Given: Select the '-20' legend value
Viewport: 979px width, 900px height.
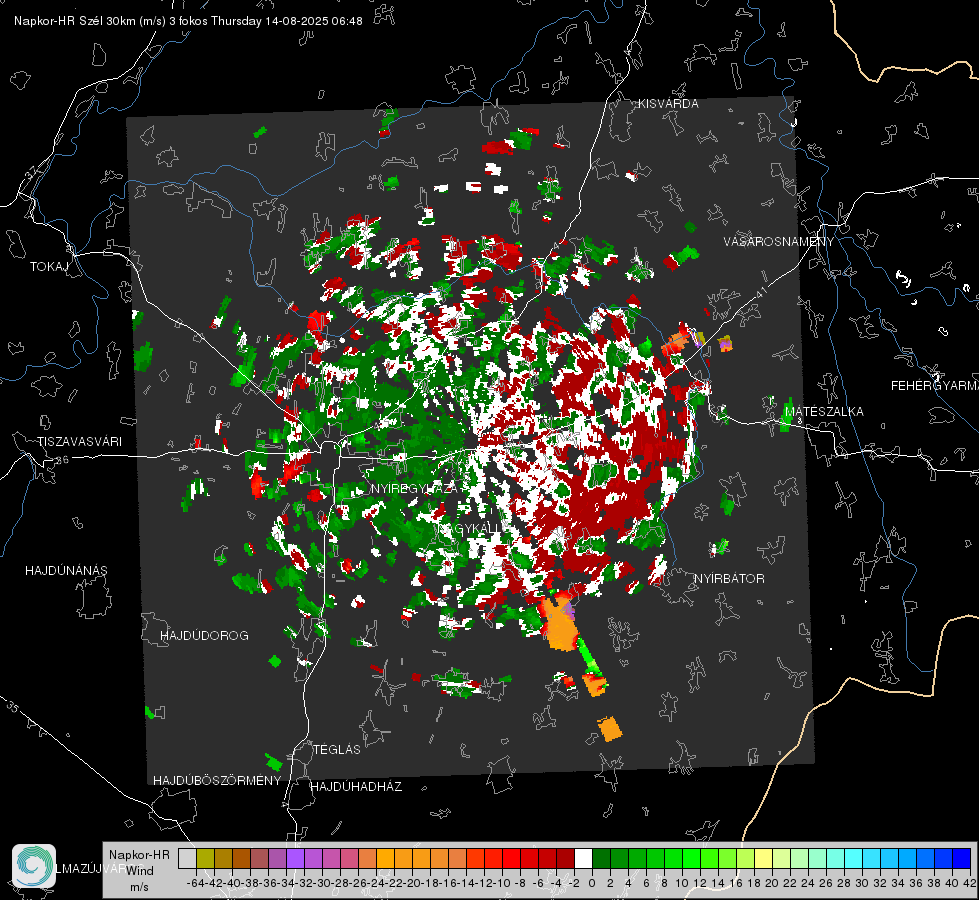Looking at the screenshot, I should pos(411,883).
